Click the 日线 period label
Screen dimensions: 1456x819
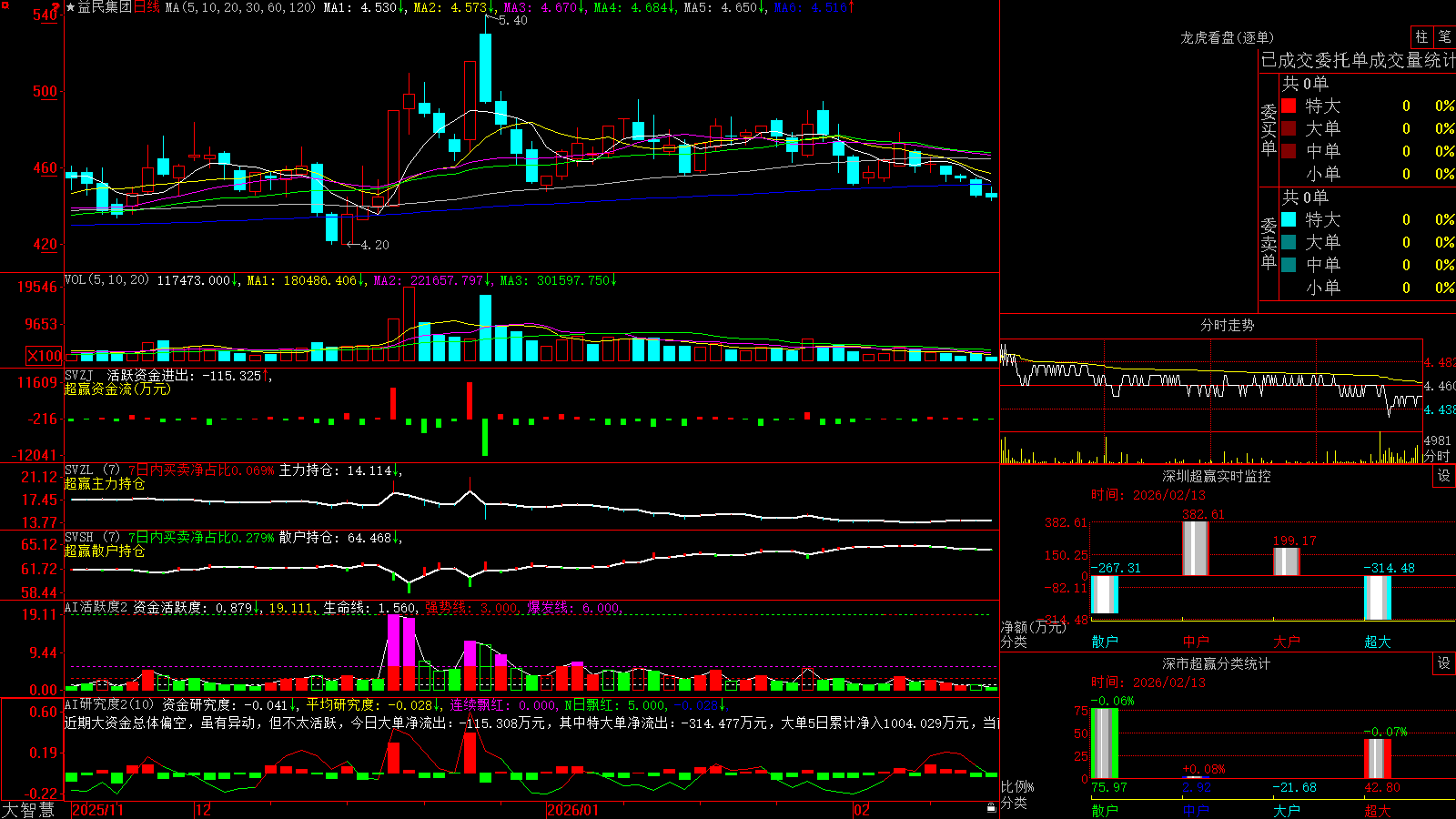tap(147, 7)
